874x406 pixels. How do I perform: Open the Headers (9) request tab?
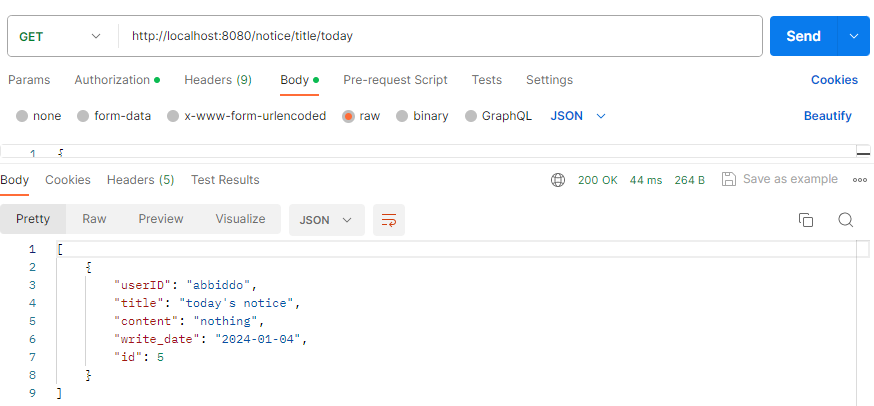218,80
